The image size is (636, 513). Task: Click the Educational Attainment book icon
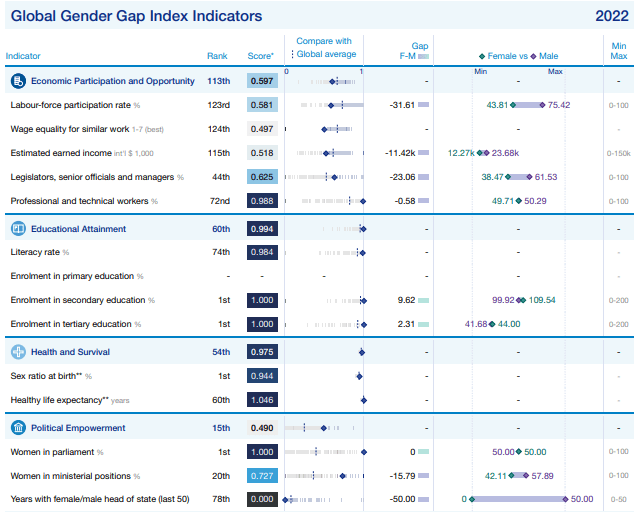point(18,229)
